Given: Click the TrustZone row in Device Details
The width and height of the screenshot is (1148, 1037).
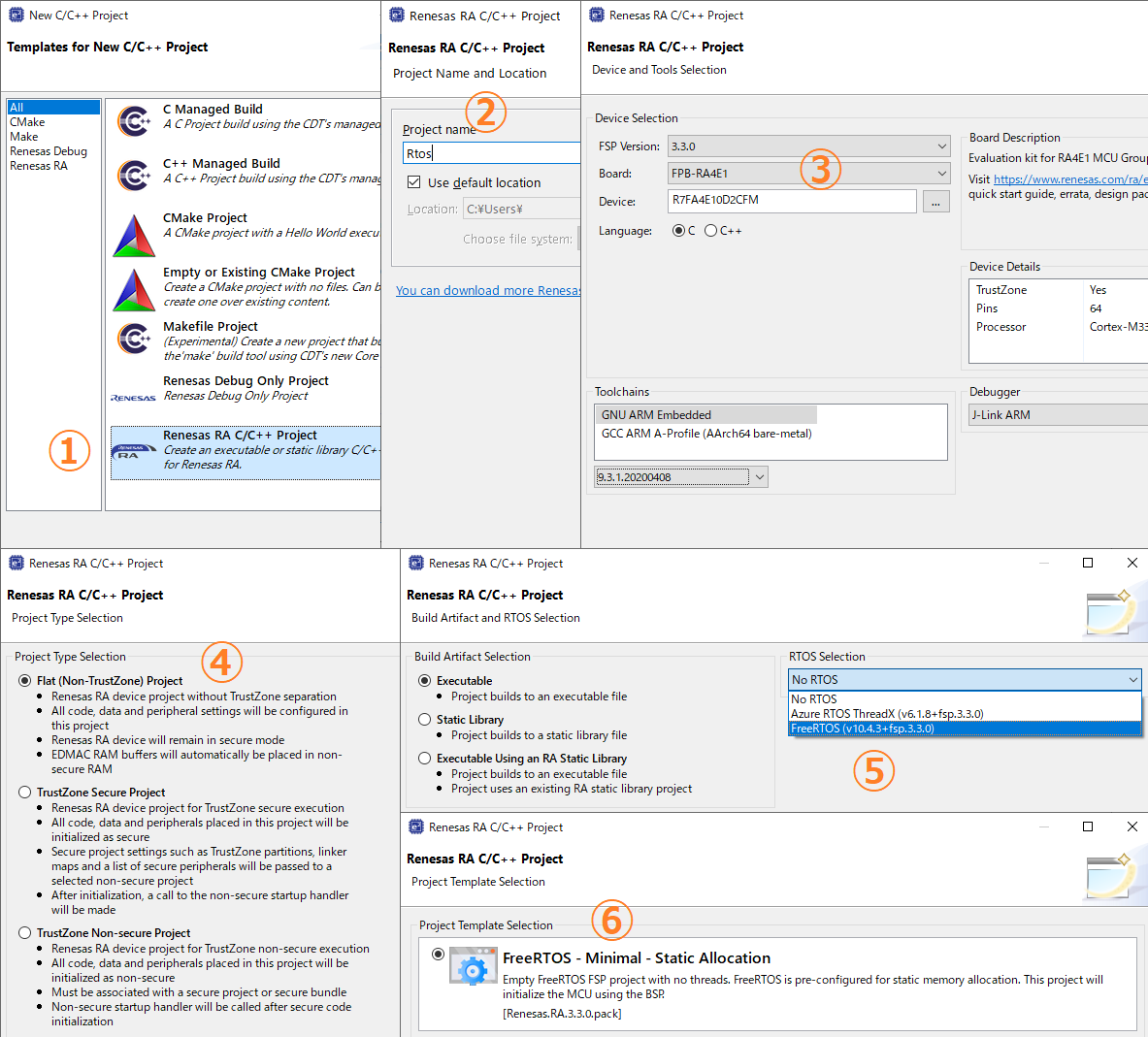Looking at the screenshot, I should point(1058,290).
